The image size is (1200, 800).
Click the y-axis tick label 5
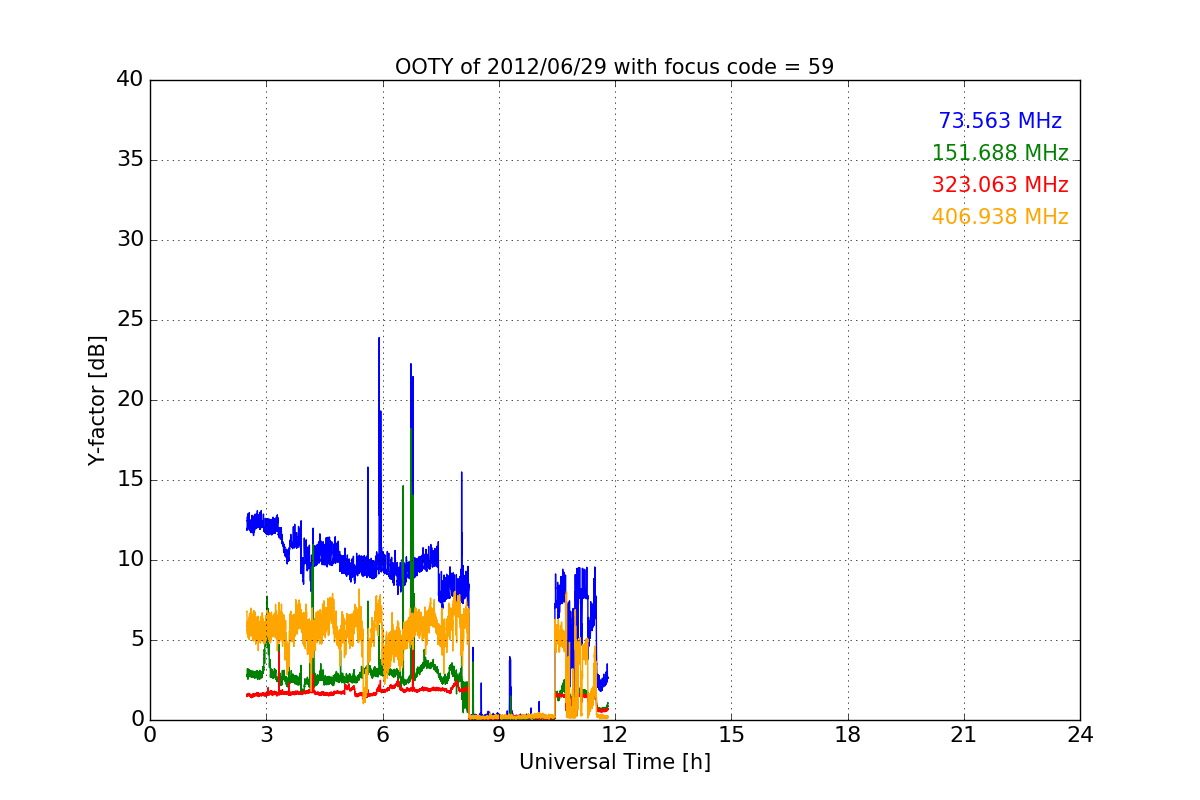[x=136, y=640]
